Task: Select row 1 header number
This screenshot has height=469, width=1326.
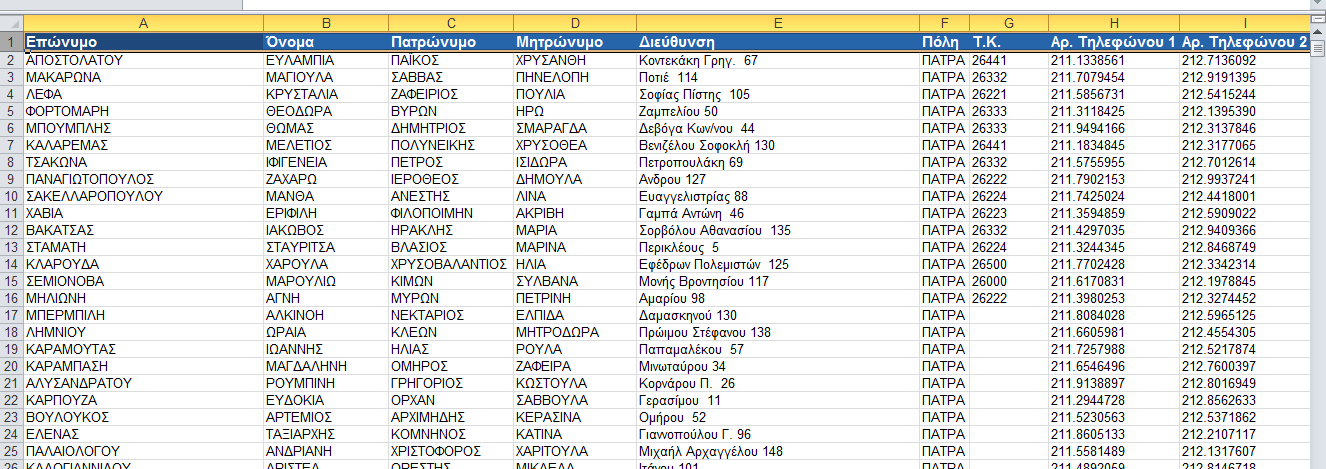Action: [11, 42]
